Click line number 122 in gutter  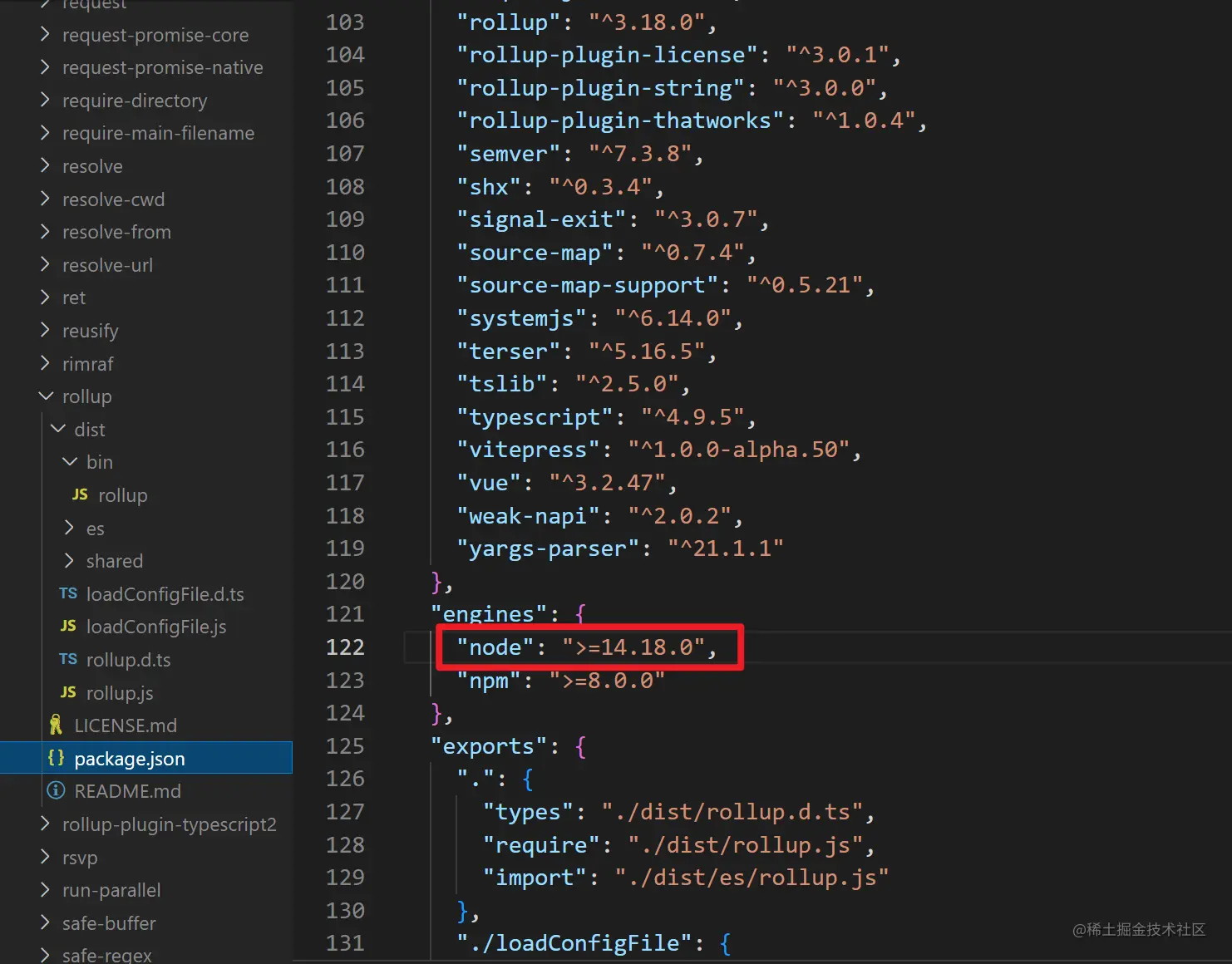click(345, 647)
